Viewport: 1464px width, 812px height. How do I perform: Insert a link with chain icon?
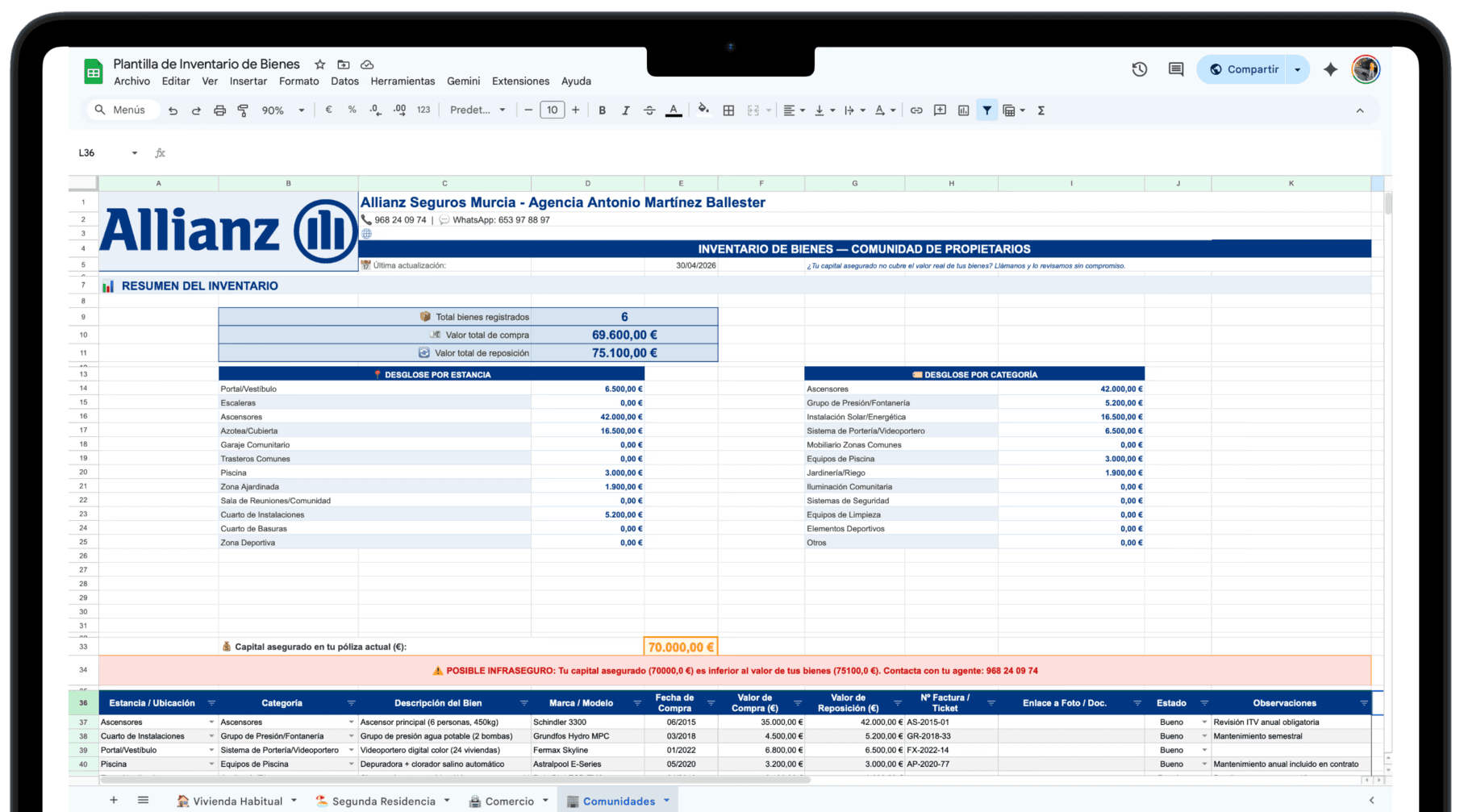[916, 110]
